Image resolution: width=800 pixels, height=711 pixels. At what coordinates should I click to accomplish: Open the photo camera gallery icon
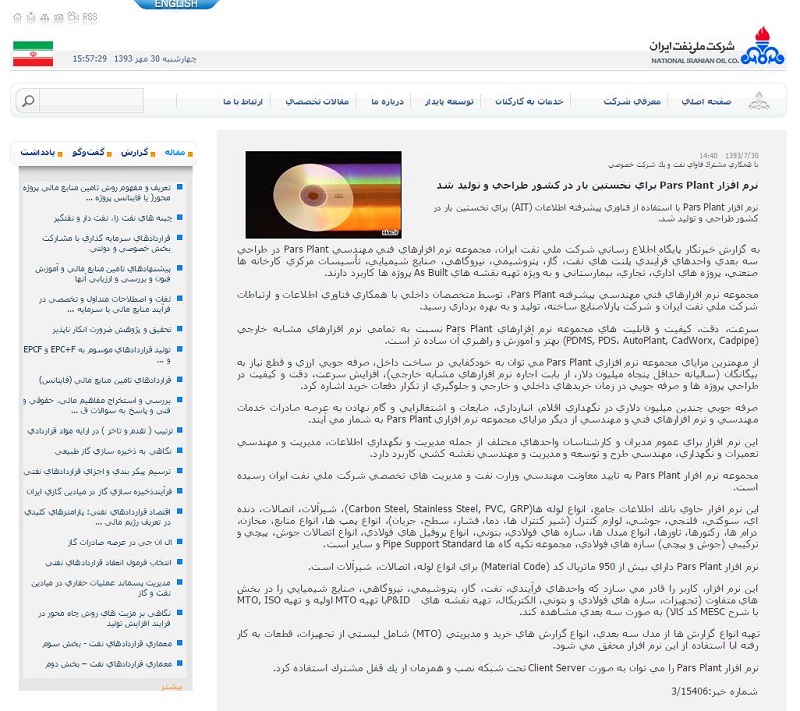point(59,17)
